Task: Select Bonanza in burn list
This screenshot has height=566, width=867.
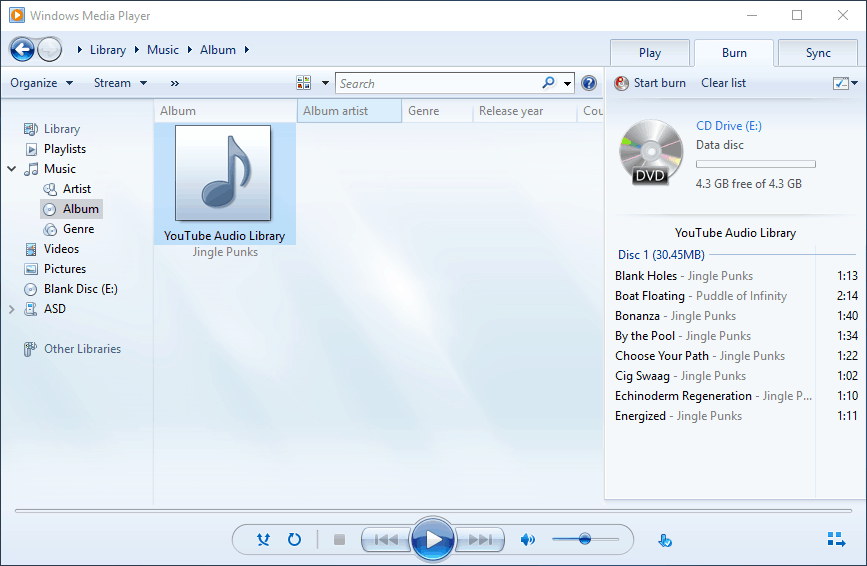Action: coord(736,316)
